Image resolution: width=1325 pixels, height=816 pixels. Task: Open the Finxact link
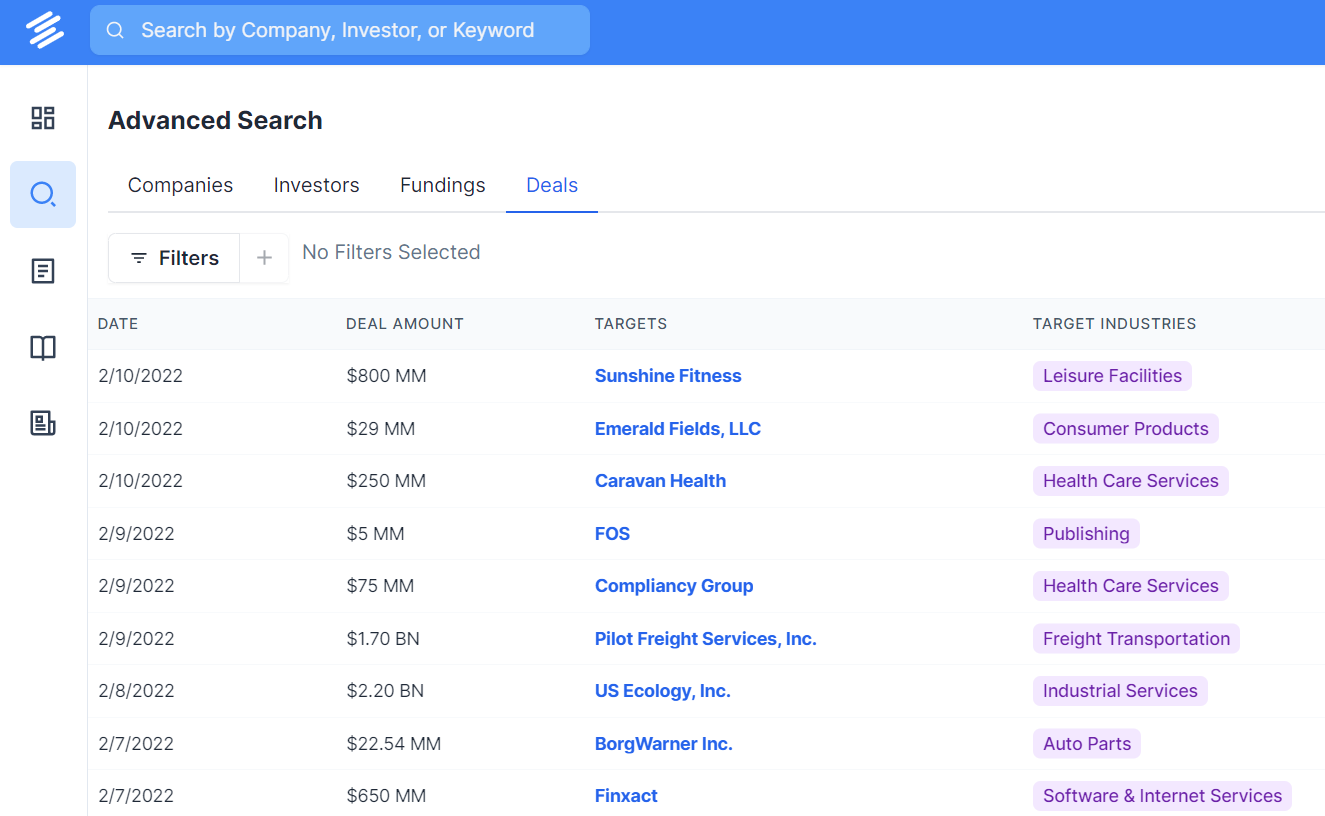(626, 796)
